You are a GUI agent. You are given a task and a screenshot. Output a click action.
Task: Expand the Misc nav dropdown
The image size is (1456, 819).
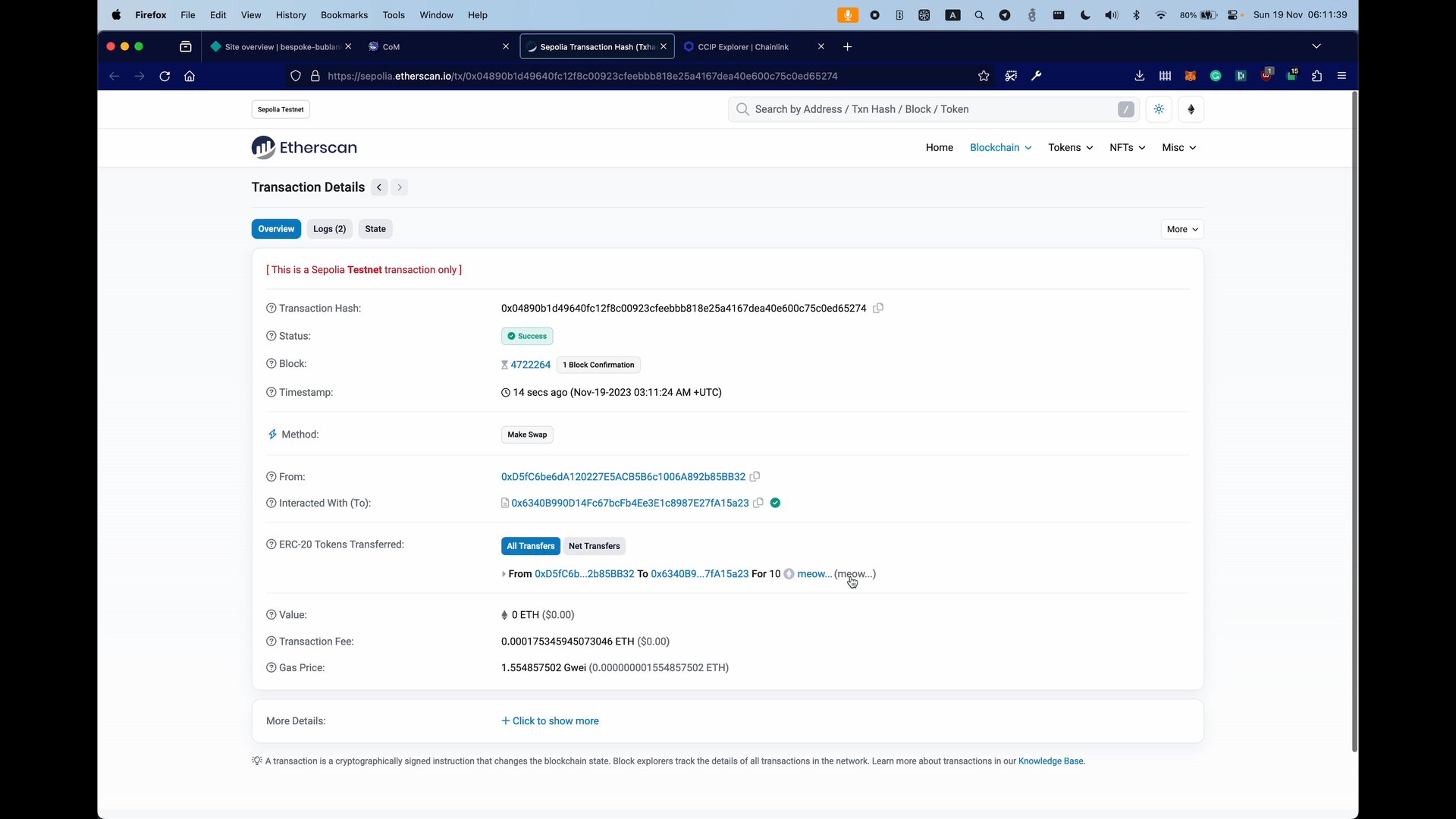tap(1178, 148)
